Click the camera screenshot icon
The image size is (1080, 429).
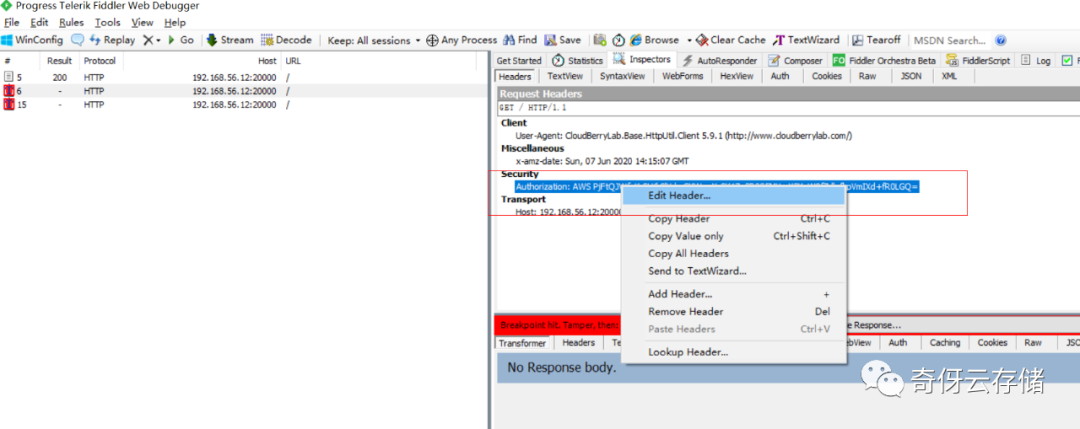click(600, 40)
